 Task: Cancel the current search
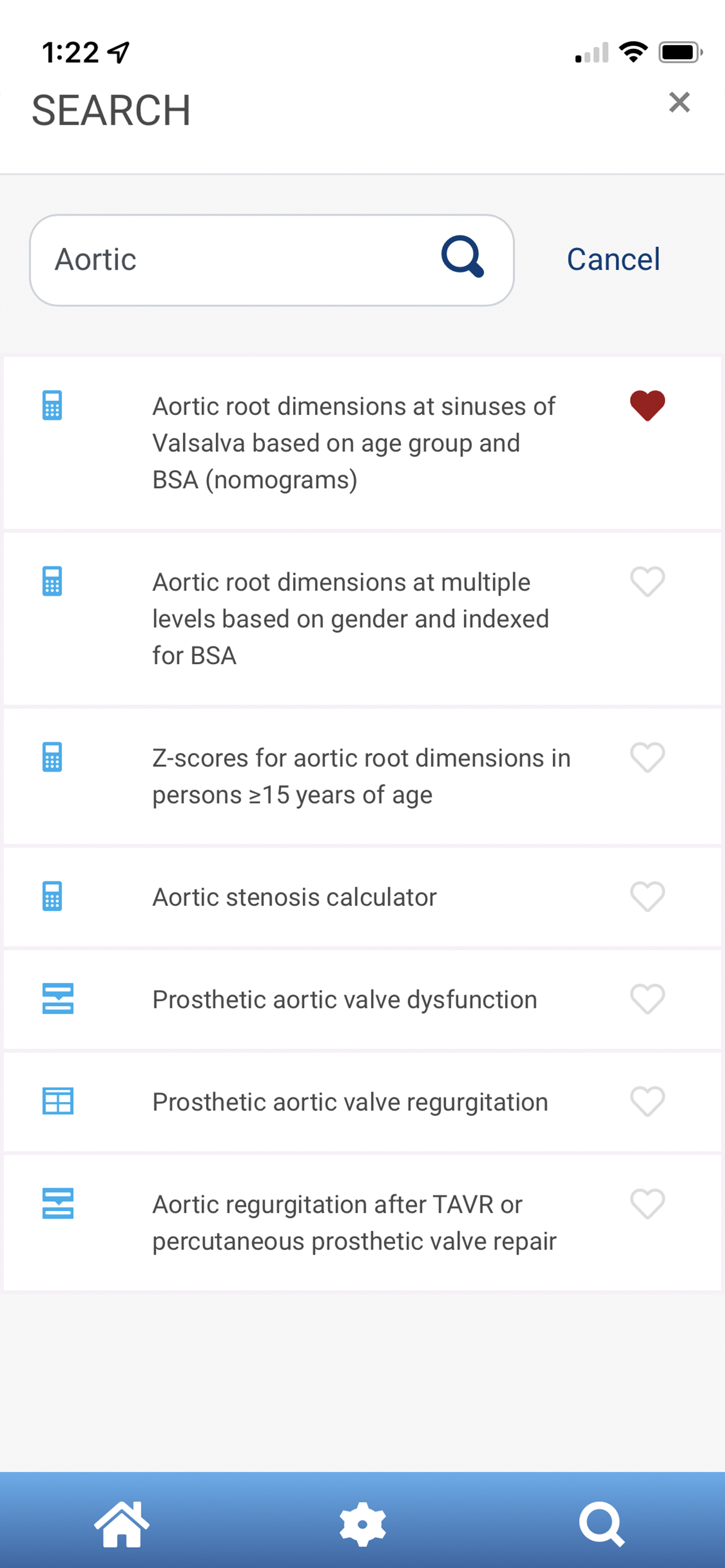coord(613,259)
